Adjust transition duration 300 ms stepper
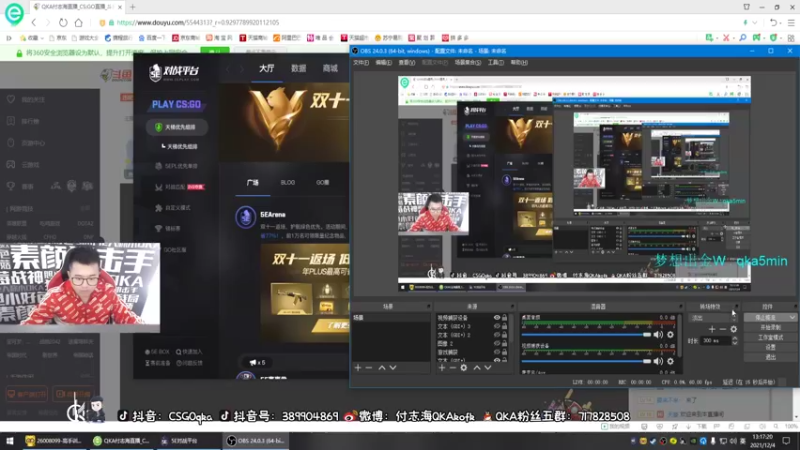This screenshot has height=450, width=800. point(735,340)
